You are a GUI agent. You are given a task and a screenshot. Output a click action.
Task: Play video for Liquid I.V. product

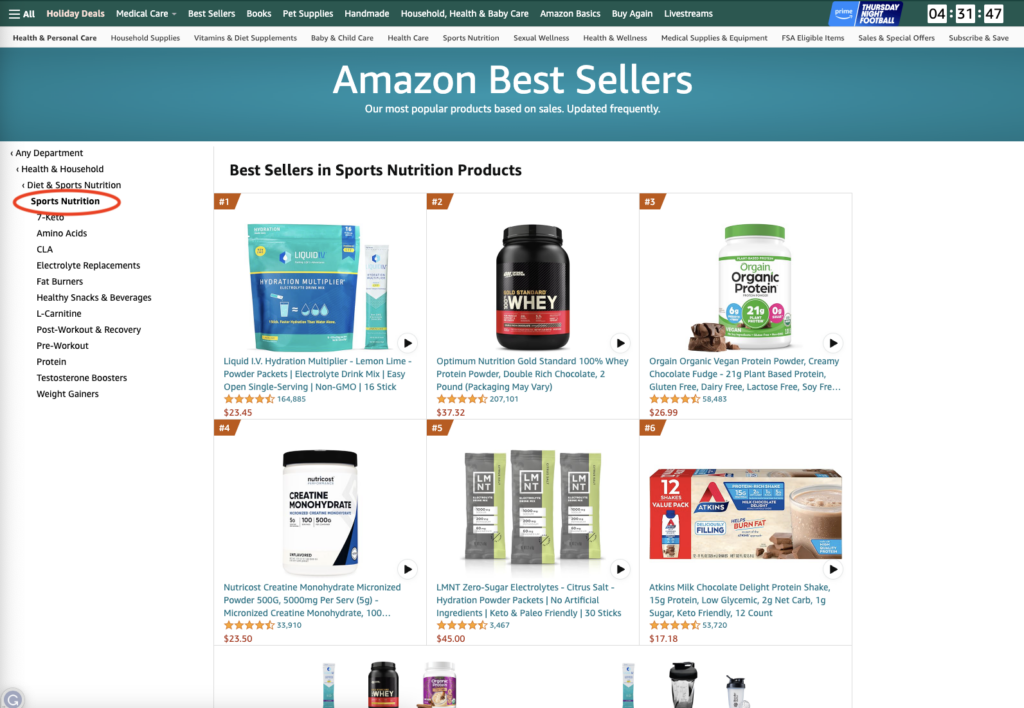point(408,343)
